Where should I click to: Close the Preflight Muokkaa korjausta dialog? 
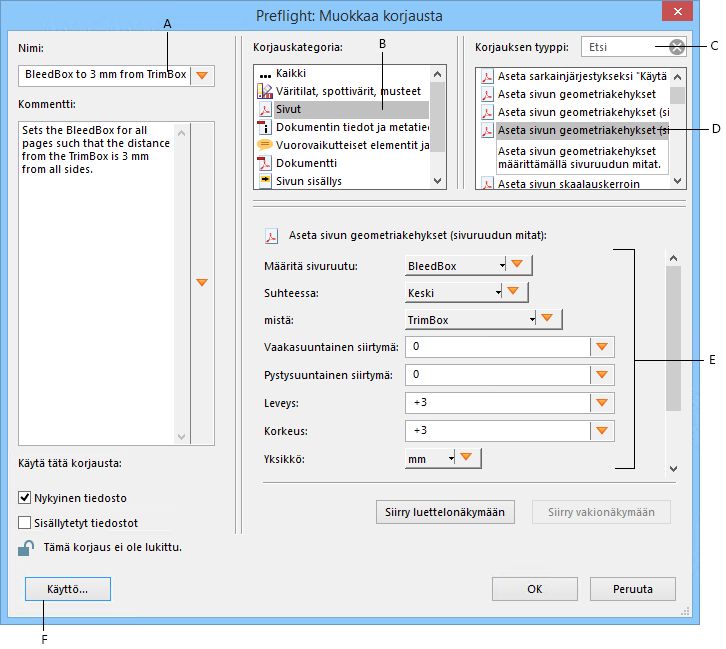[677, 12]
